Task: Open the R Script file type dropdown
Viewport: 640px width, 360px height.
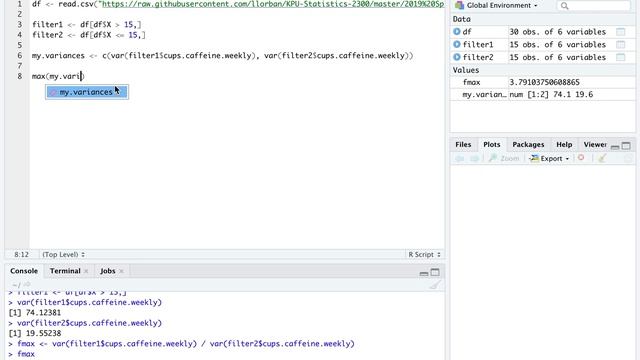Action: [424, 254]
